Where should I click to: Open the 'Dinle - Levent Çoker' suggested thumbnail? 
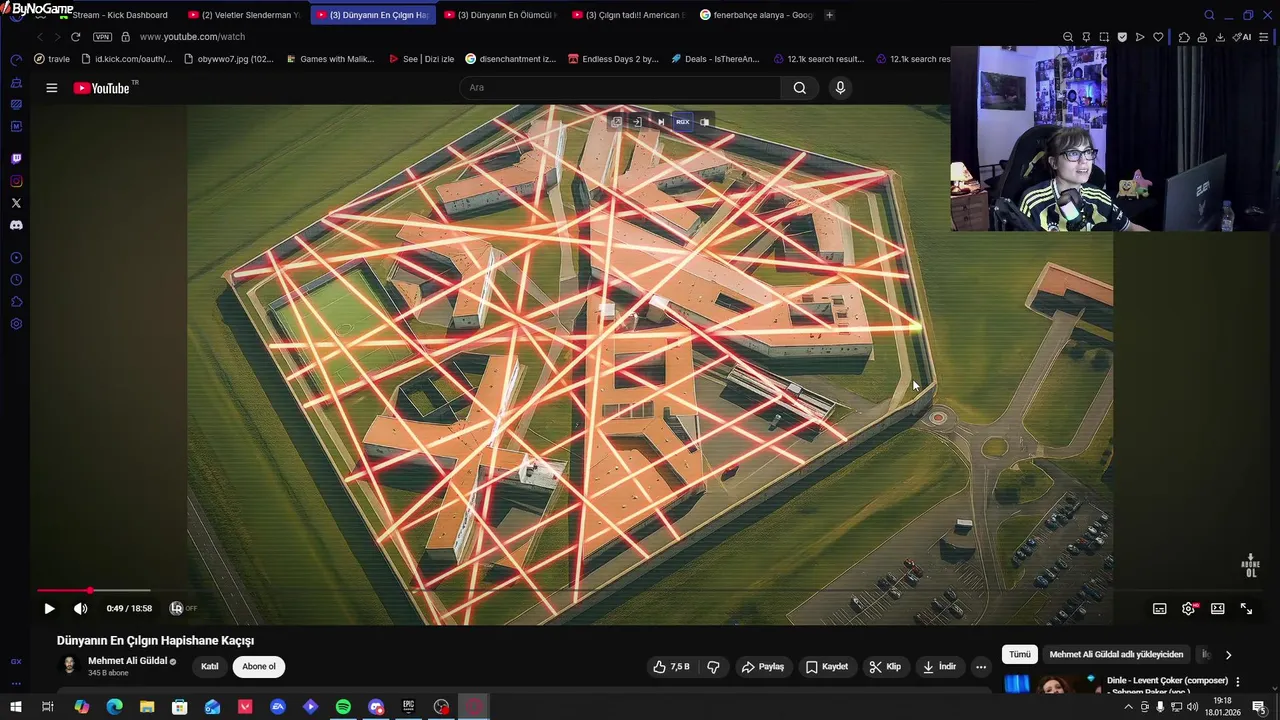[1051, 685]
